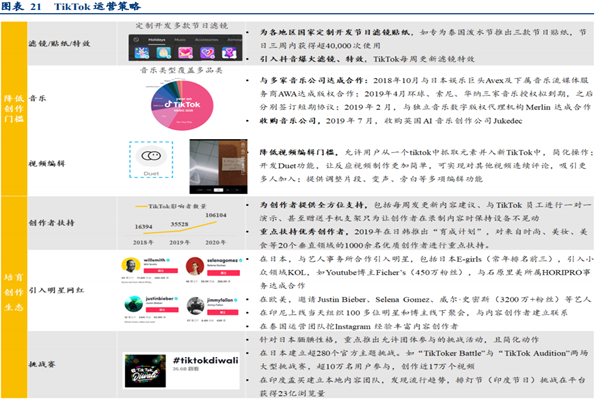Image resolution: width=600 pixels, height=400 pixels.
Task: Click the bold text 降低视频编辑门槛
Action: tap(297, 152)
